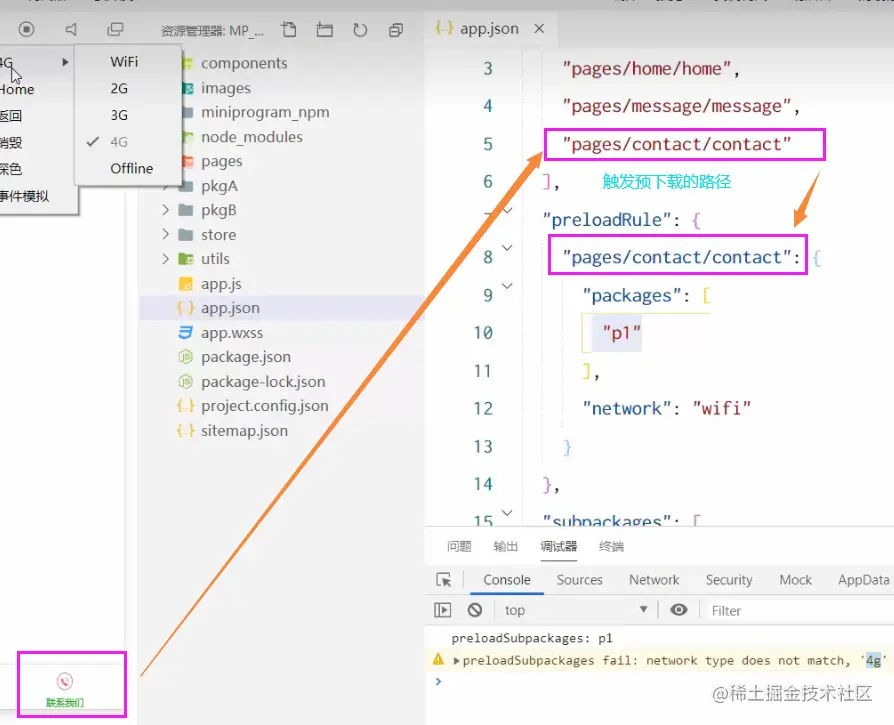
Task: Select Offline network option
Action: [x=131, y=169]
